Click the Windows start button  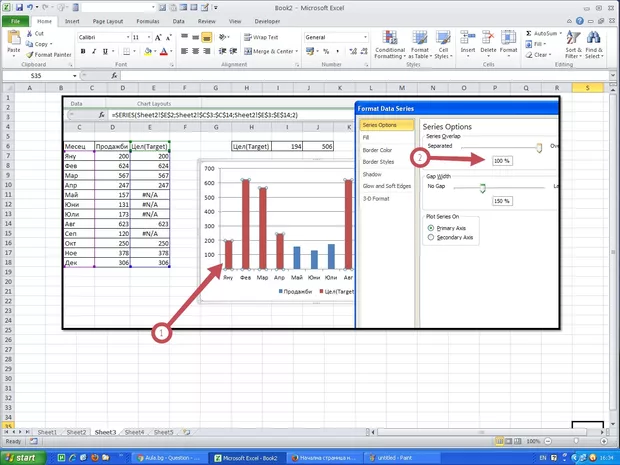click(23, 456)
